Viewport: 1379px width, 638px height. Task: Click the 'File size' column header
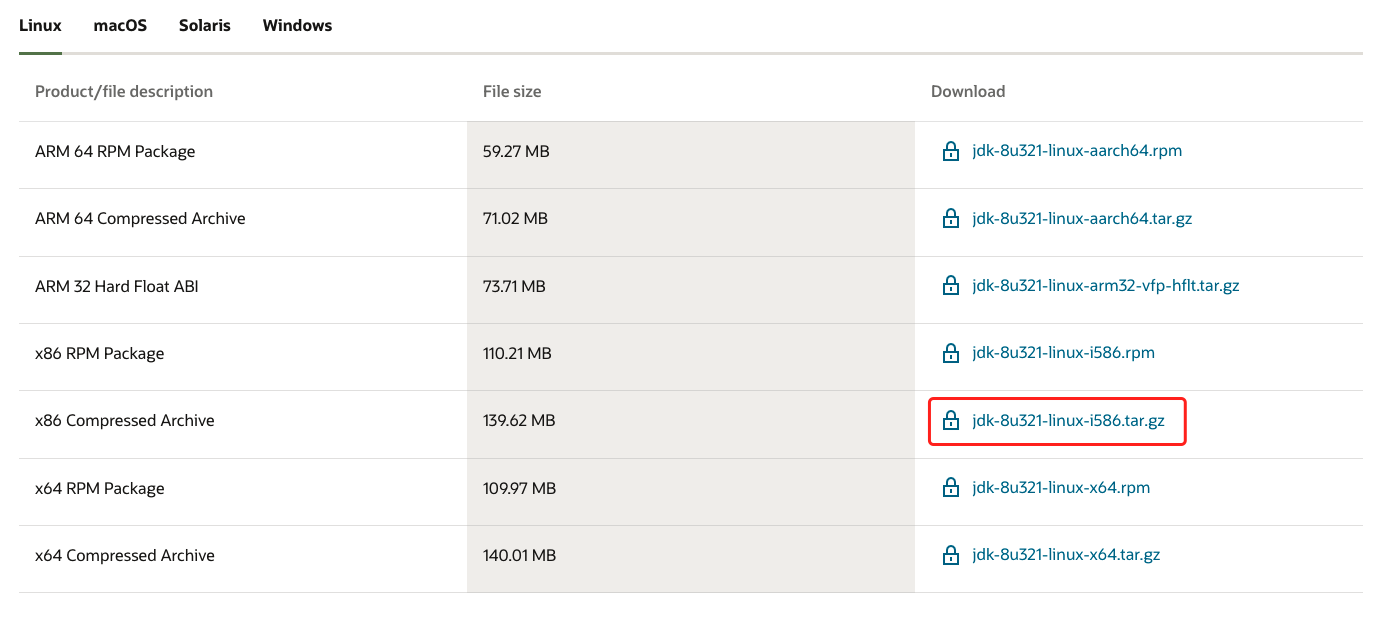click(x=512, y=91)
